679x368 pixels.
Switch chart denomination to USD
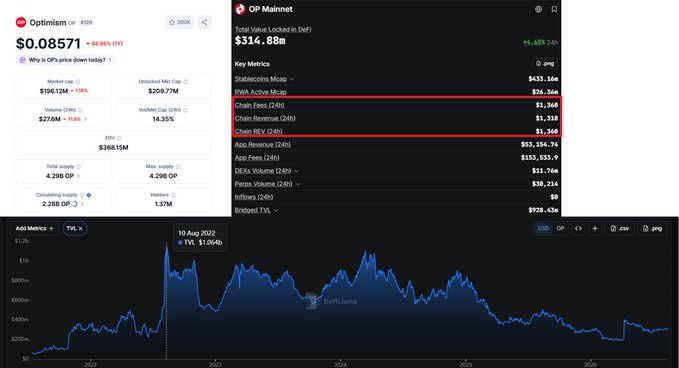[x=543, y=228]
